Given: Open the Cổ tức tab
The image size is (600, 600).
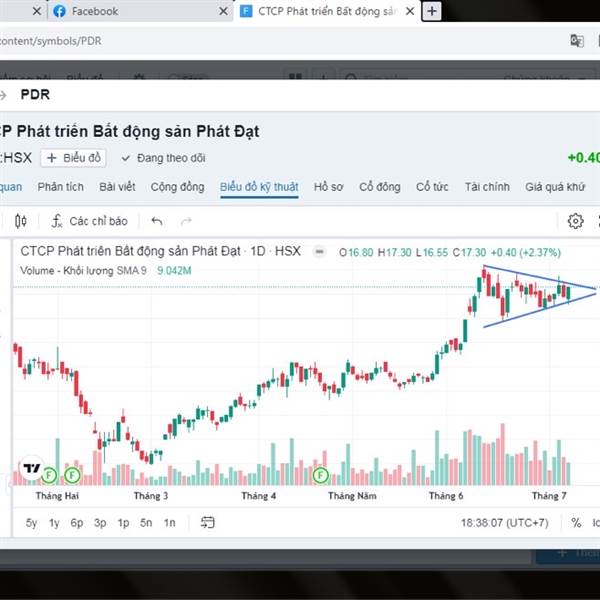Looking at the screenshot, I should (x=432, y=187).
